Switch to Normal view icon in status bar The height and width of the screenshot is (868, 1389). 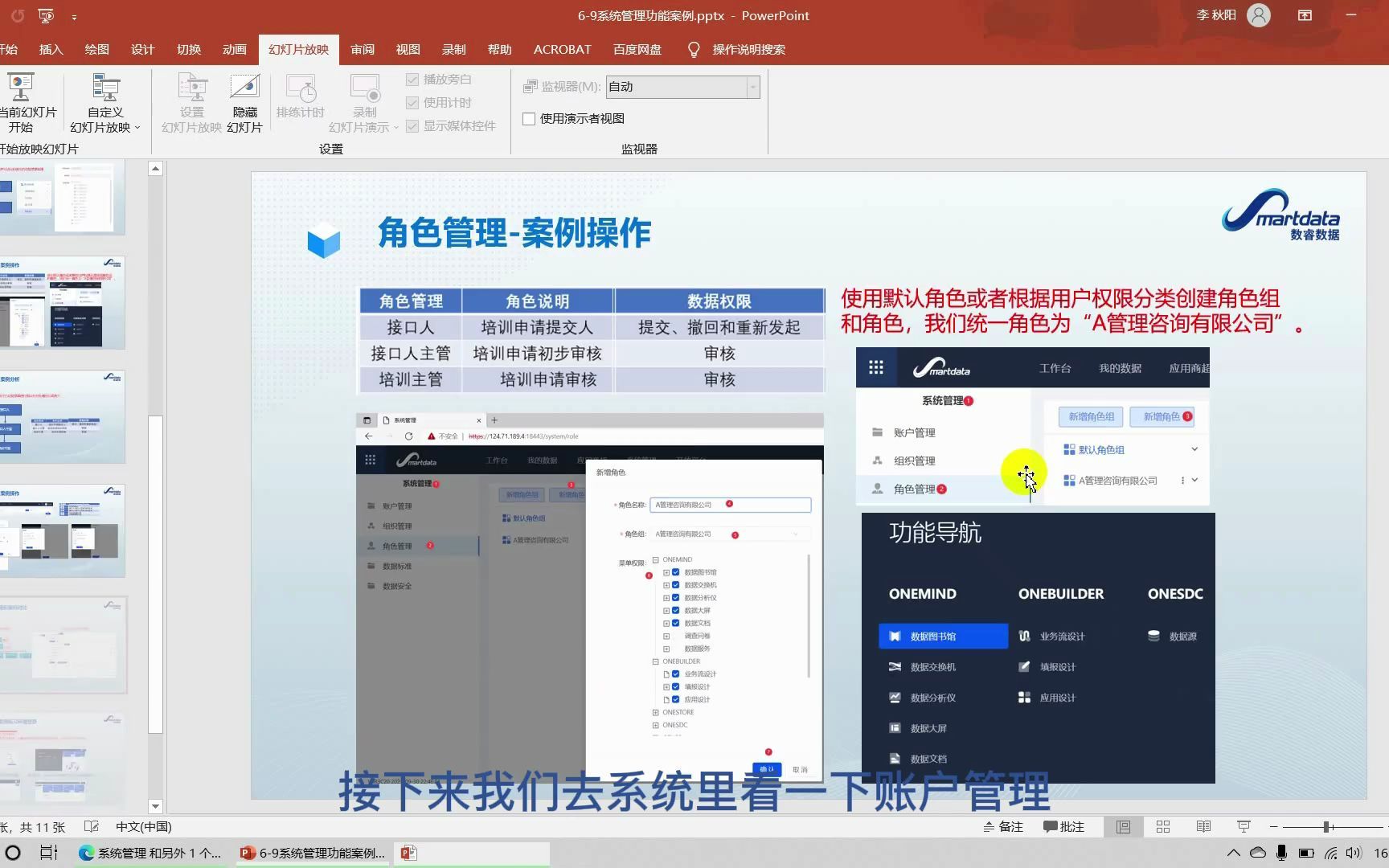point(1123,826)
